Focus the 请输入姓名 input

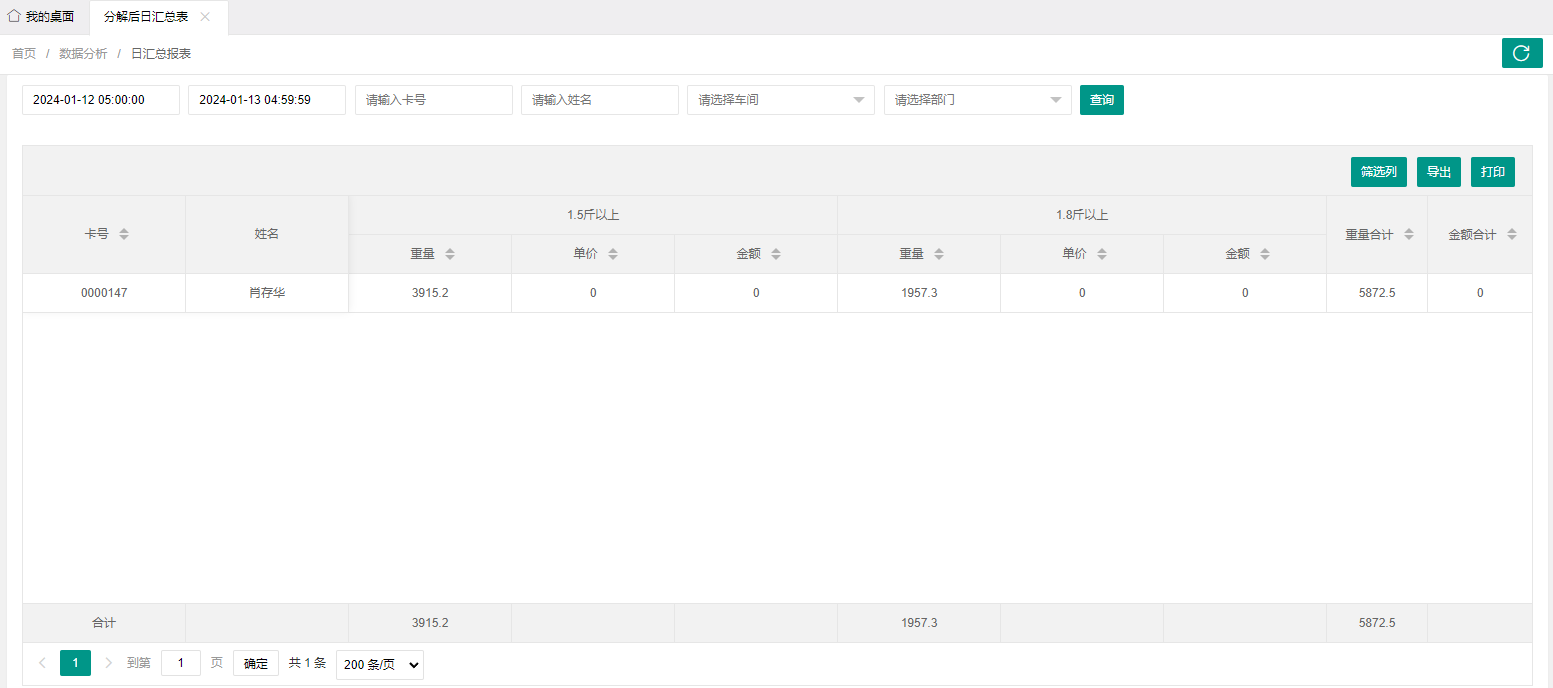(600, 100)
